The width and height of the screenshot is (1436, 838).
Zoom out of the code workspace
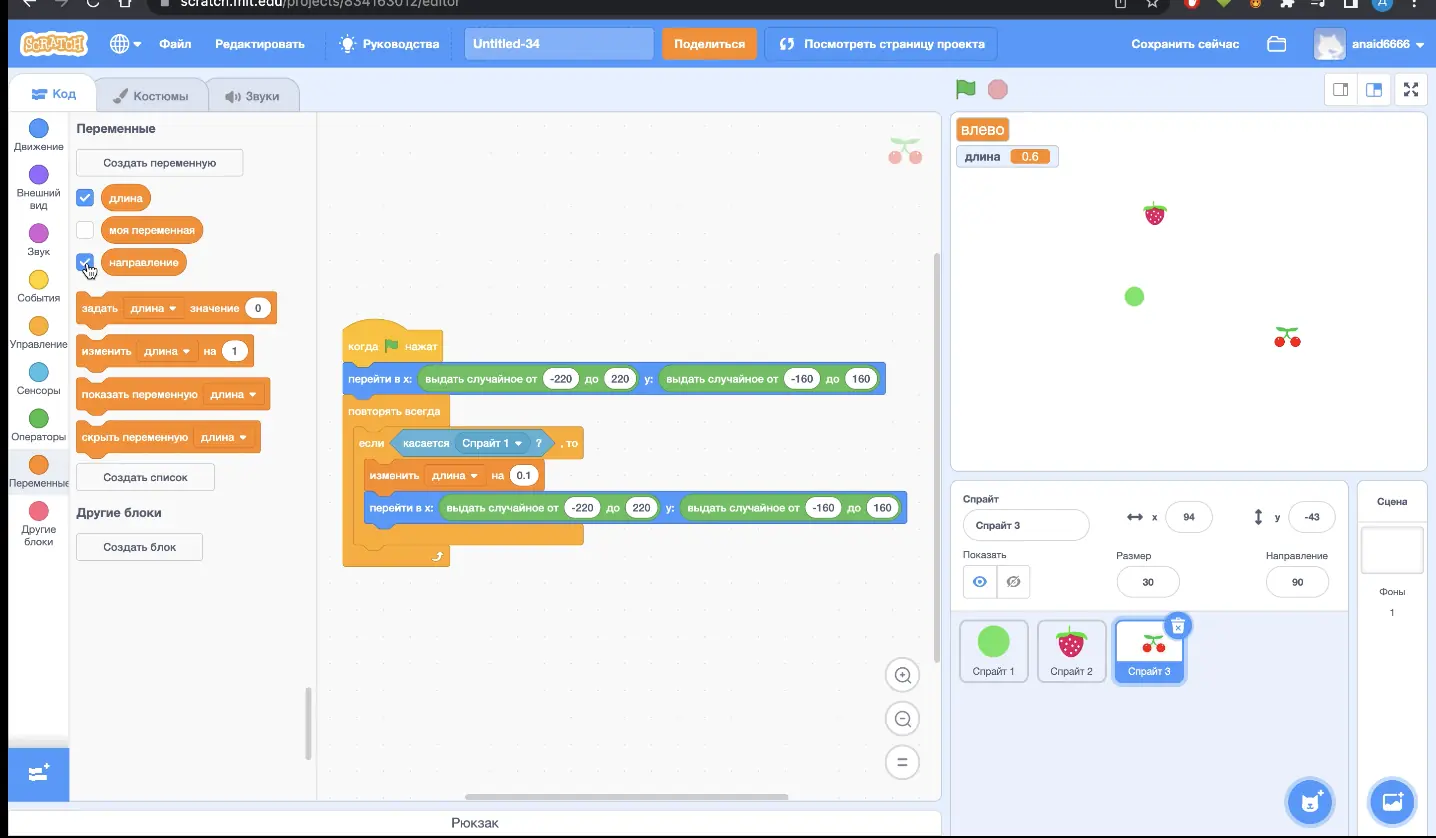902,718
